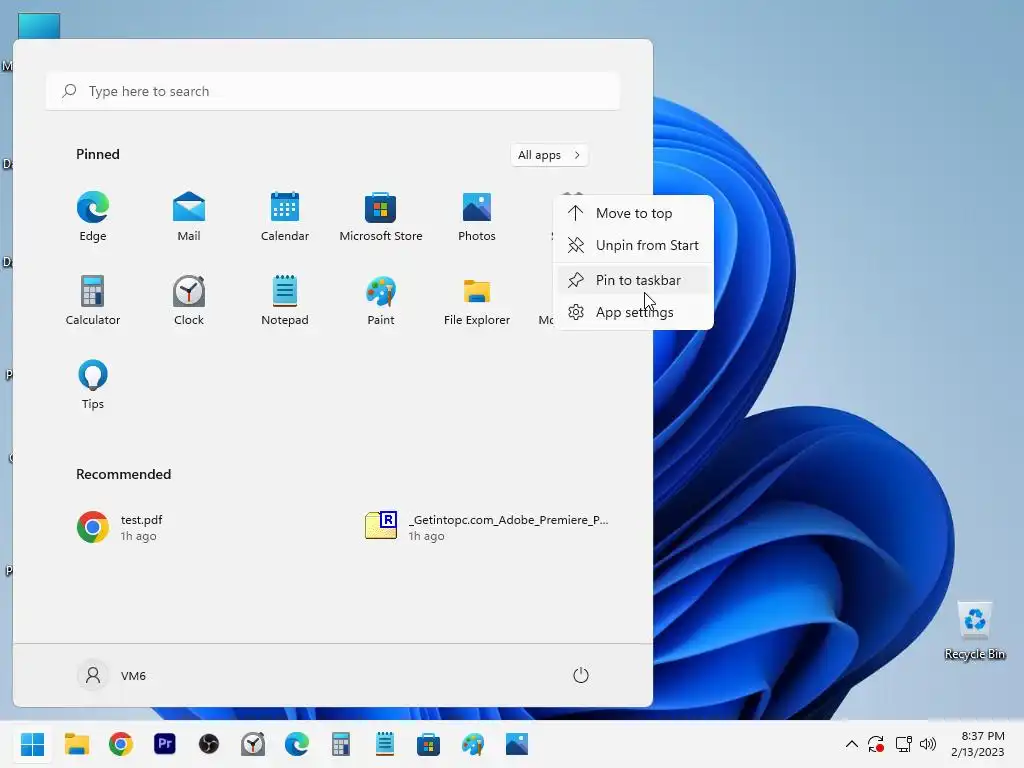Open OBS Studio from the taskbar

click(x=209, y=744)
